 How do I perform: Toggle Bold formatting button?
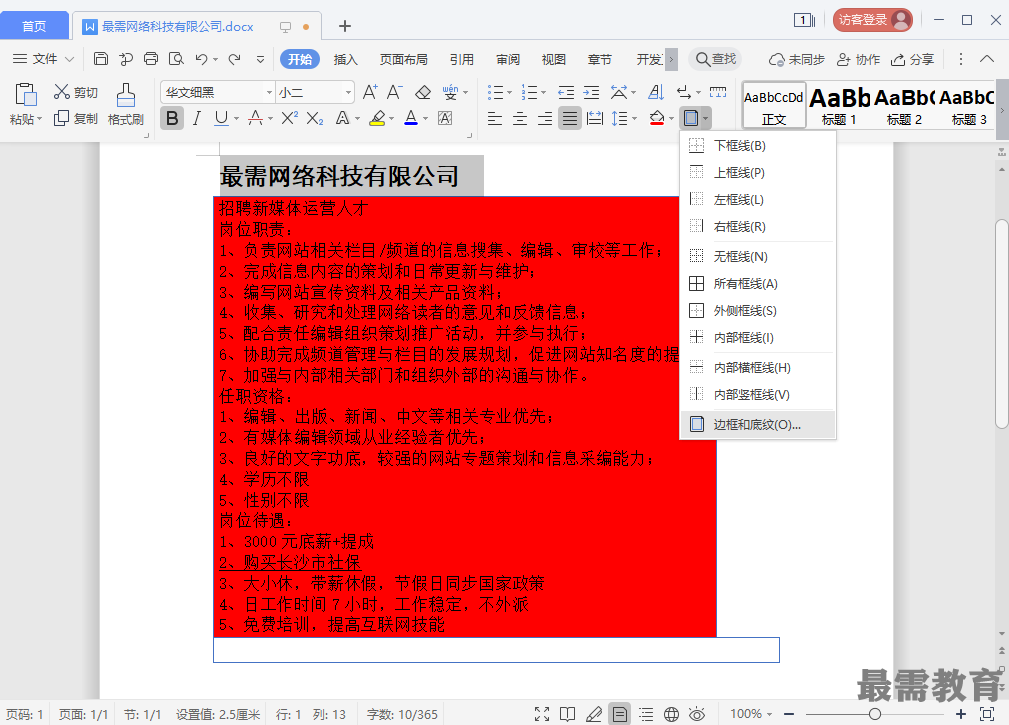point(172,118)
